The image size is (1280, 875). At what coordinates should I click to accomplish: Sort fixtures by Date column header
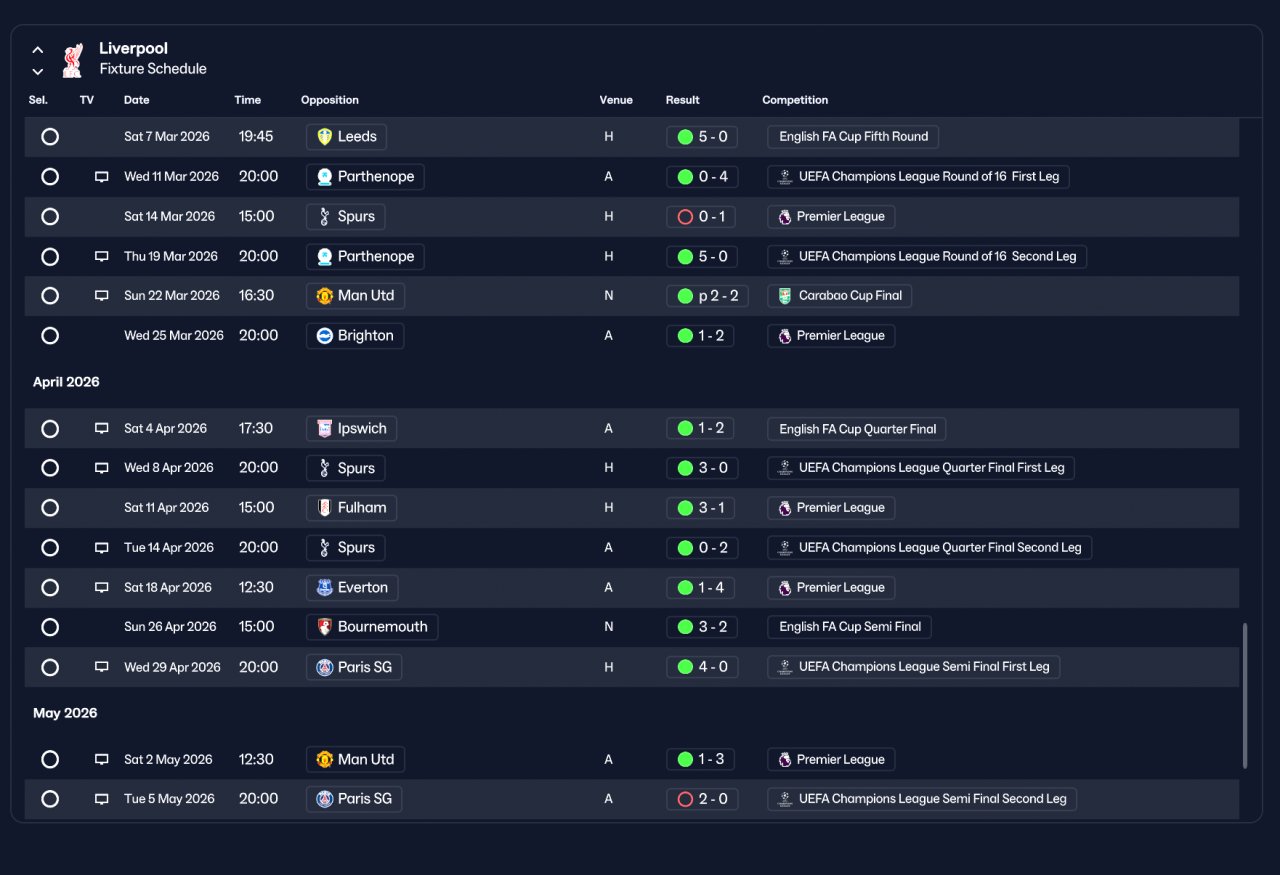click(137, 100)
